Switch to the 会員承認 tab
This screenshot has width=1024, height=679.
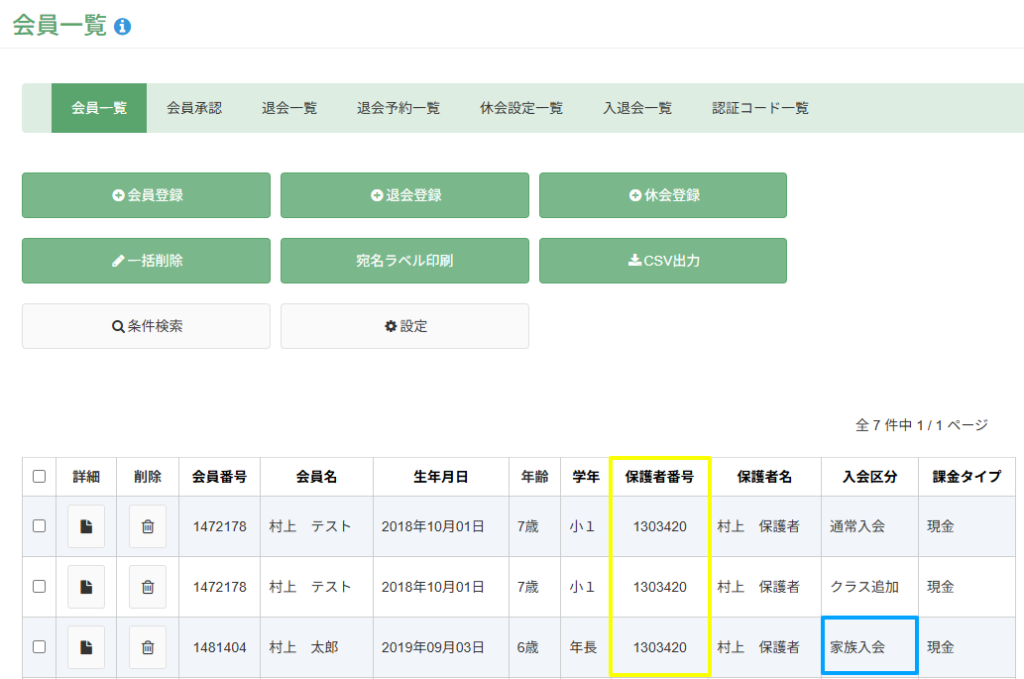(194, 108)
